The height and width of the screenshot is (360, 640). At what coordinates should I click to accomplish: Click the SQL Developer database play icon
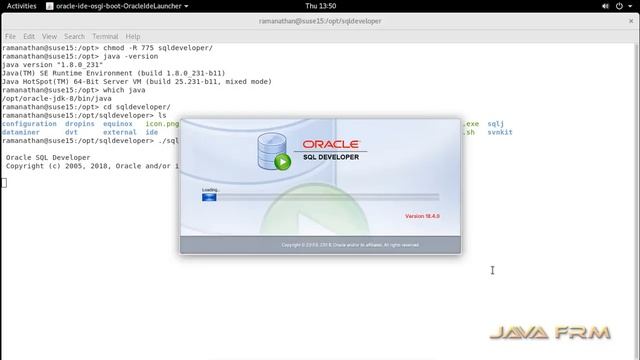[x=274, y=152]
